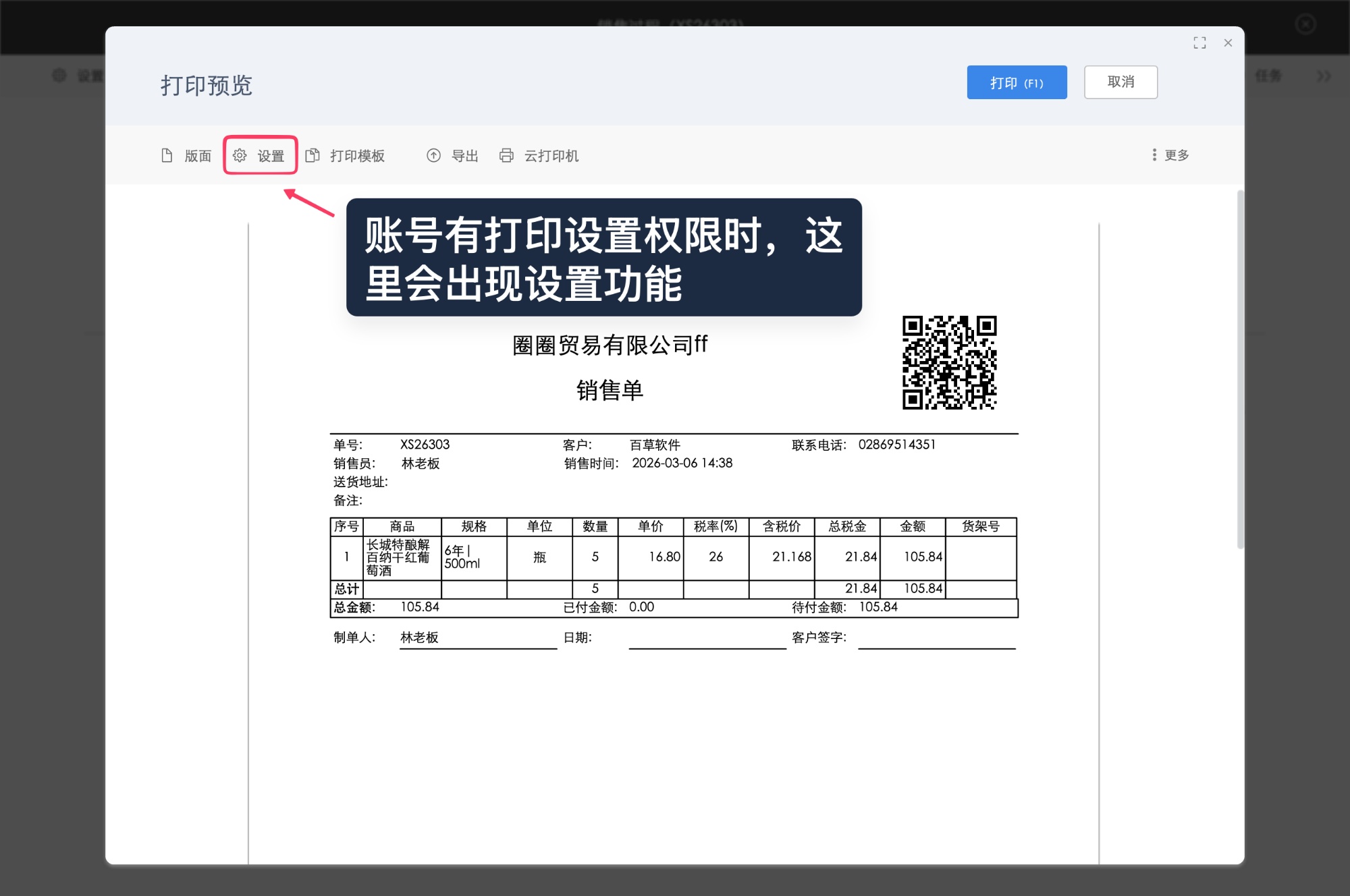The width and height of the screenshot is (1350, 896).
Task: Click the kebab icon next to 更多
Action: point(1153,155)
